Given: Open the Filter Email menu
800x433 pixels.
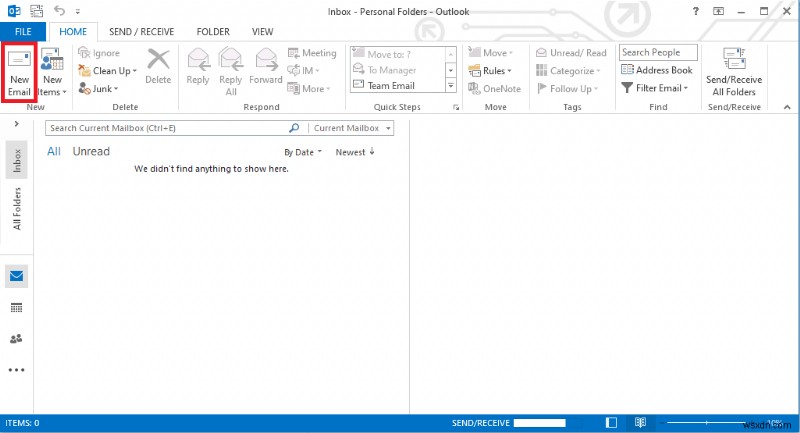Looking at the screenshot, I should [655, 88].
